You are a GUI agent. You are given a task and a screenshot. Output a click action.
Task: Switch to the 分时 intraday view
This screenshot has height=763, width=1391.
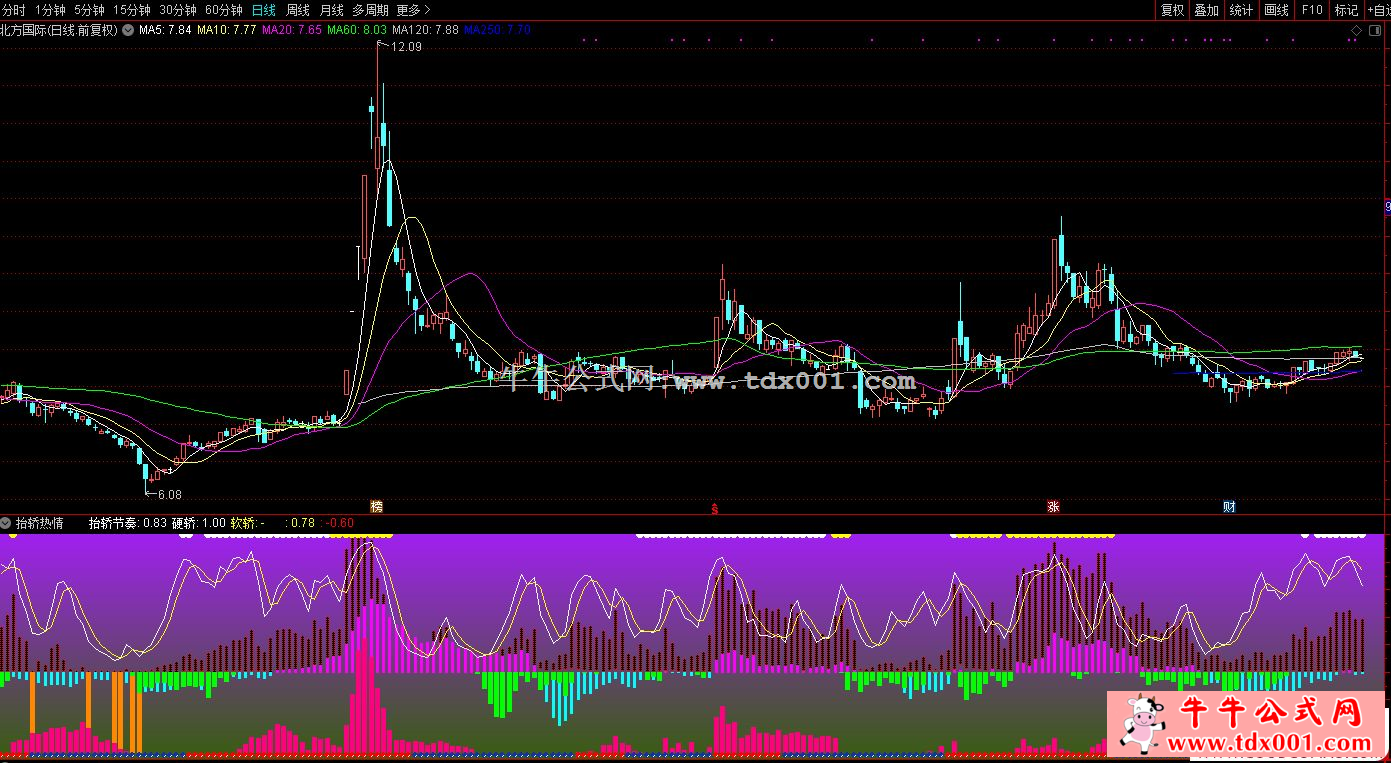point(14,10)
